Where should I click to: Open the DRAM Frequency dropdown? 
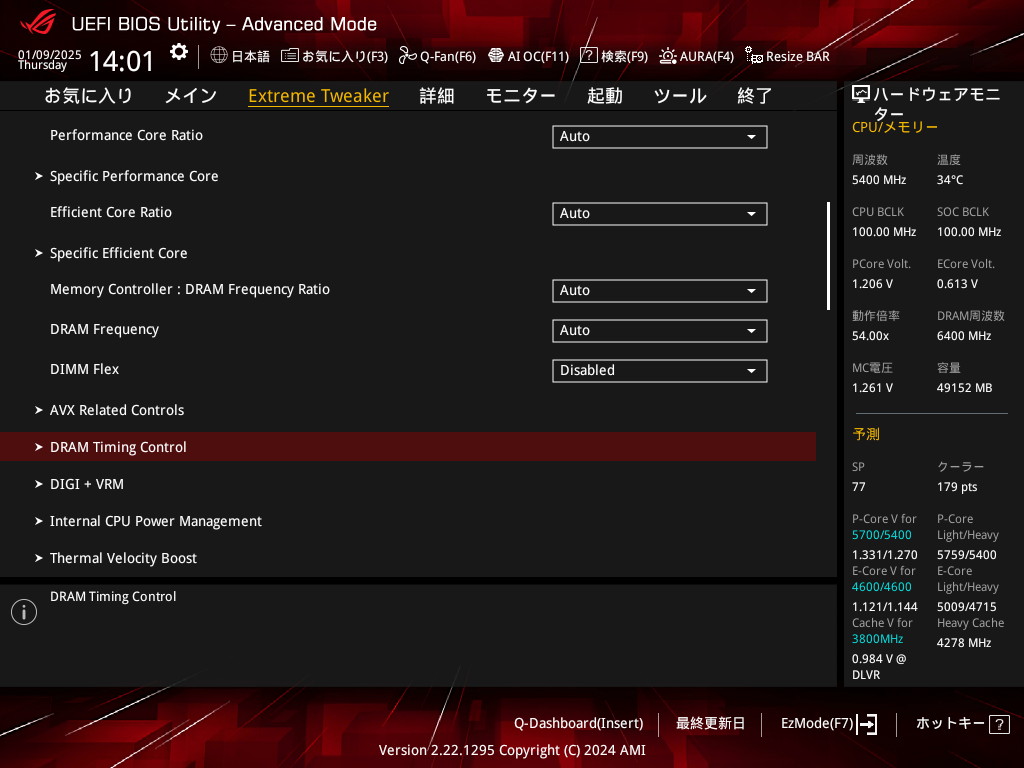[659, 331]
